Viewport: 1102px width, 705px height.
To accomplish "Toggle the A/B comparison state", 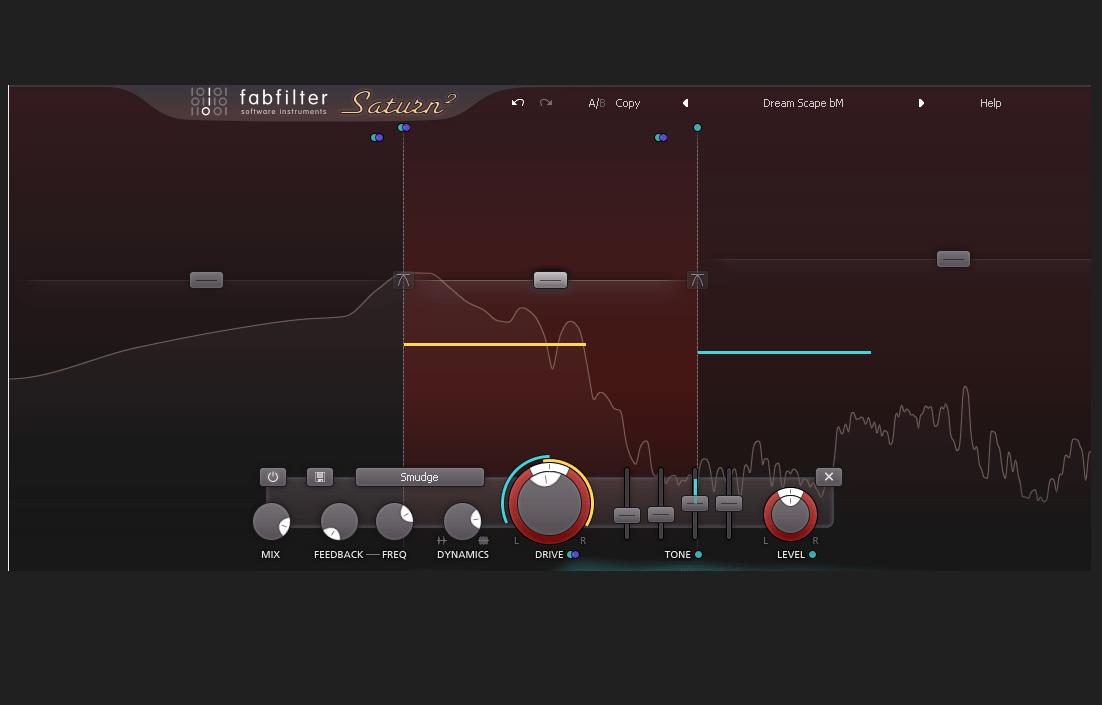I will coord(597,103).
